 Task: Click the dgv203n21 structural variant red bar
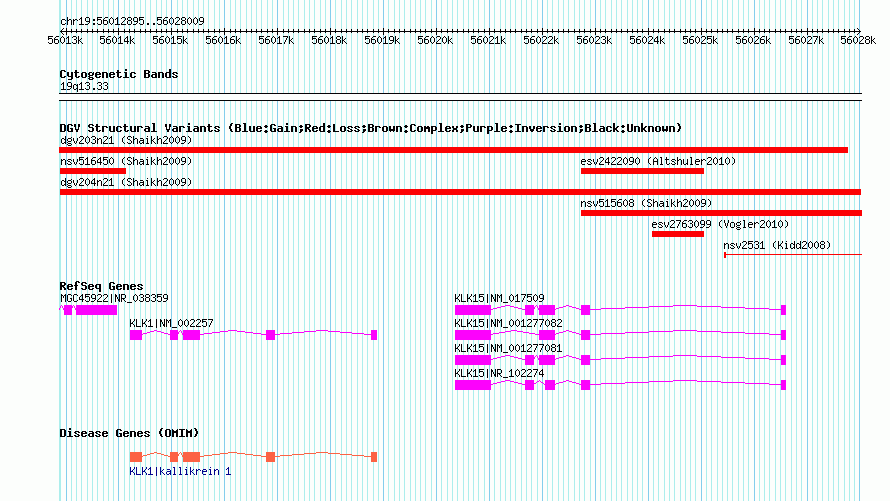pos(454,150)
